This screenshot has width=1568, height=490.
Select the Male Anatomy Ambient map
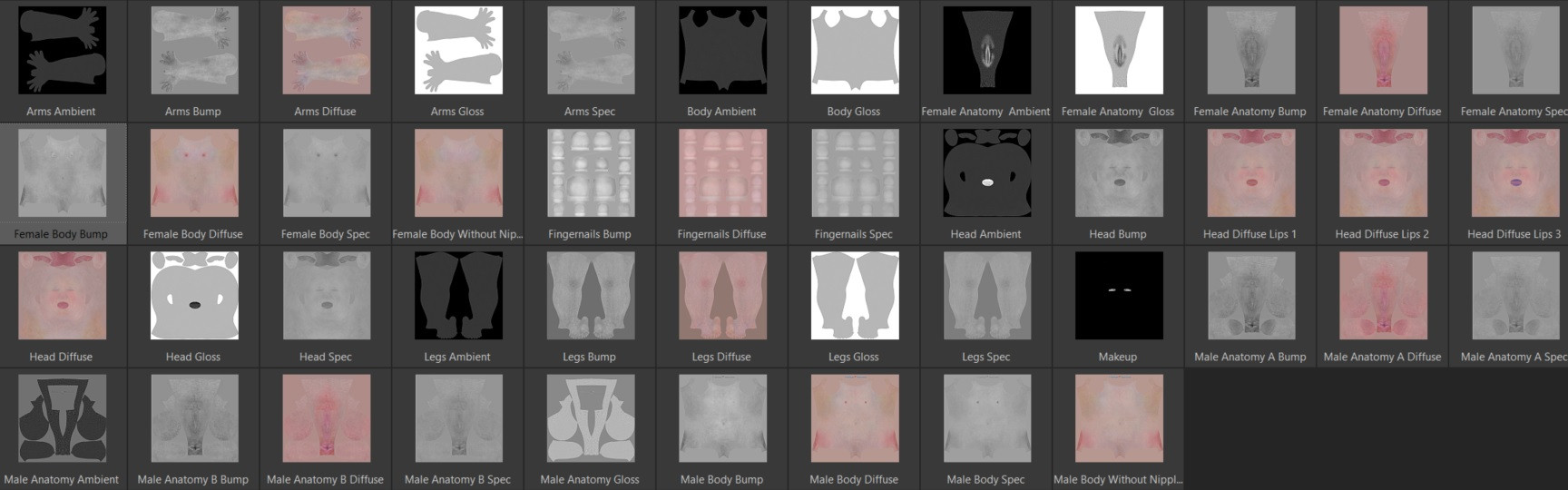click(63, 418)
